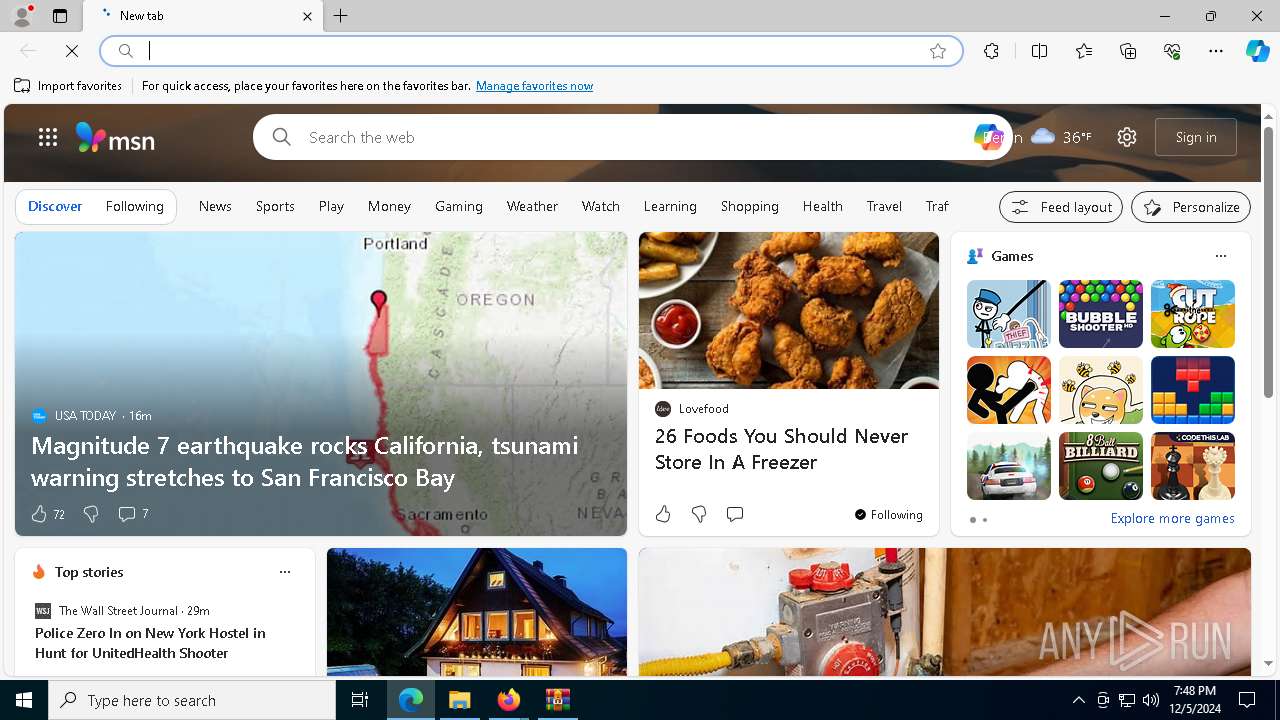
Task: Open the Sports category
Action: coord(275,206)
